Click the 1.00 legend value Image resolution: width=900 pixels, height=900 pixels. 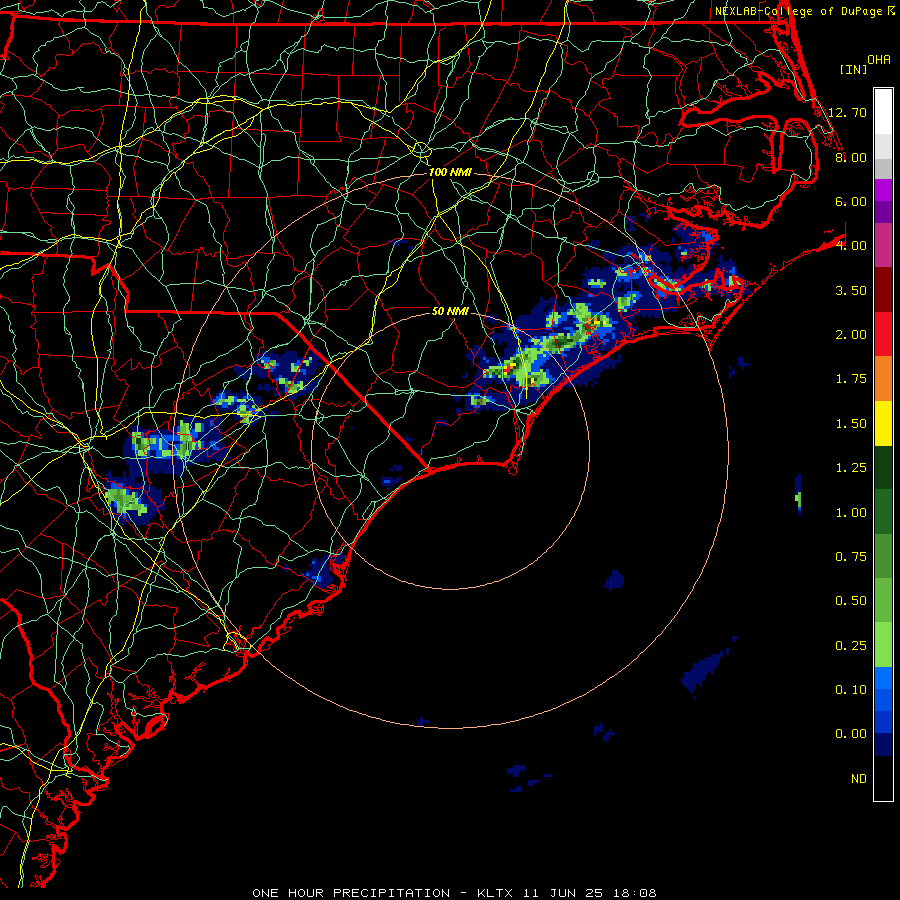click(851, 513)
